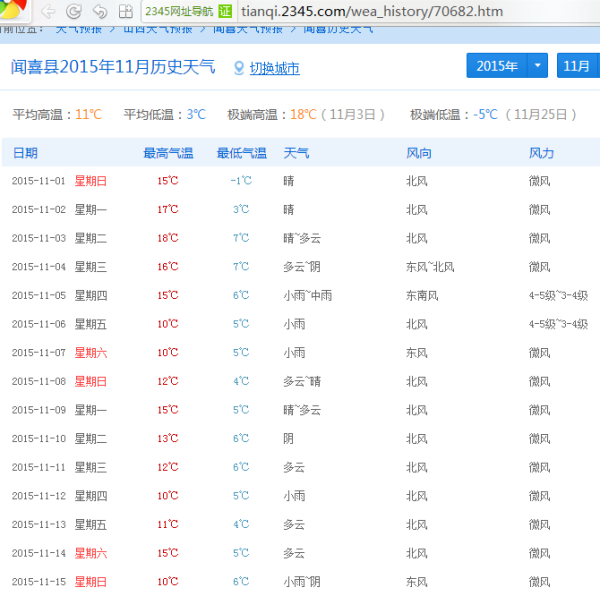Image resolution: width=600 pixels, height=596 pixels.
Task: Expand the 2015年 year dropdown arrow
Action: click(538, 66)
